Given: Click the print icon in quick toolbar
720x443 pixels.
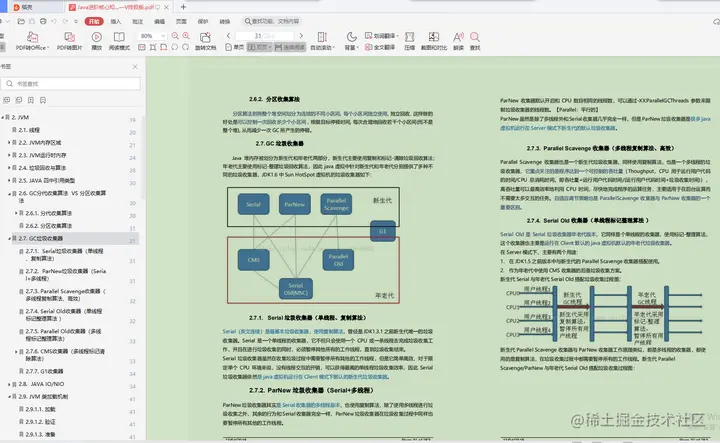Looking at the screenshot, I should click(43, 21).
